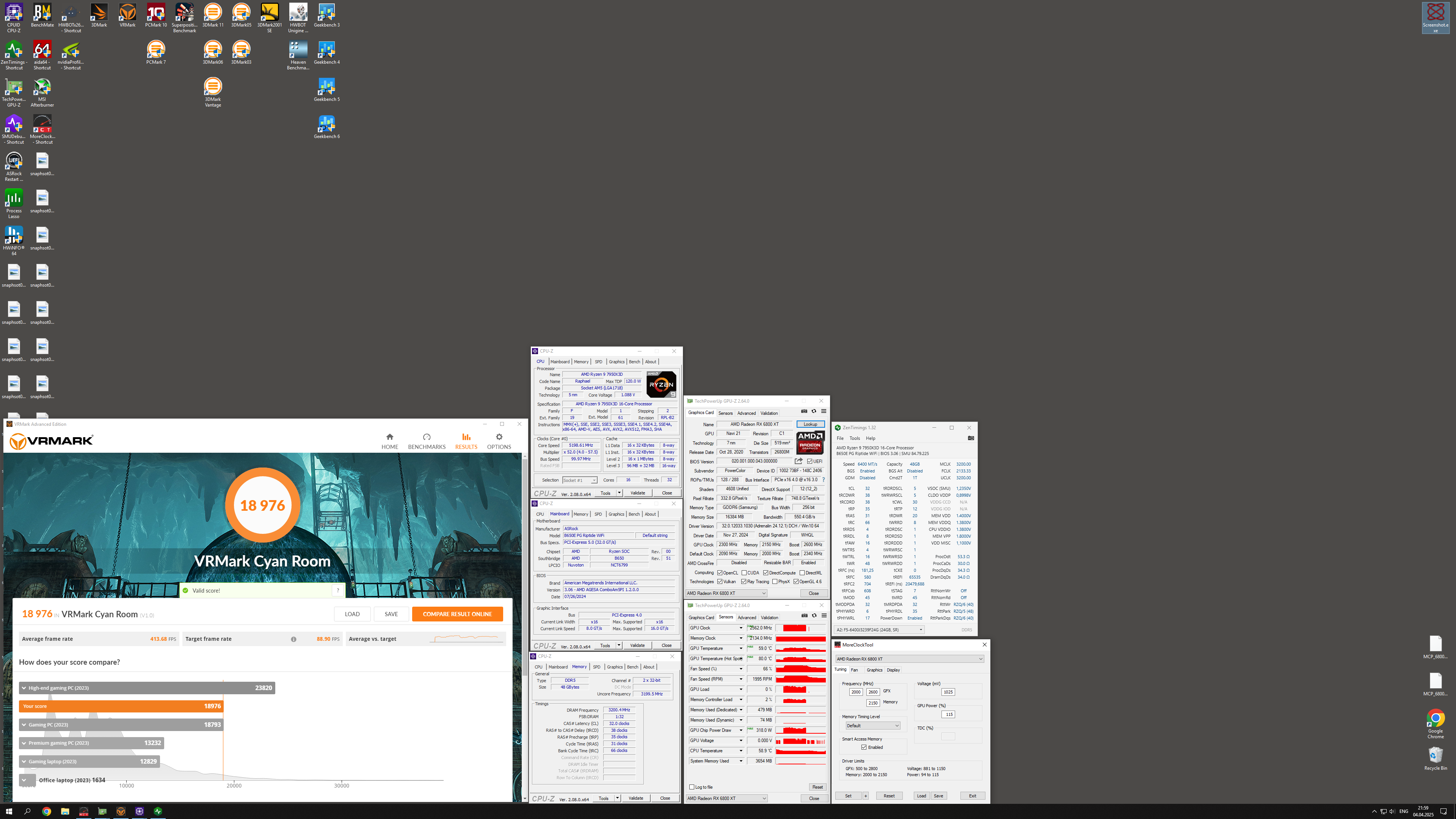Click the Target frame rate info icon

pyautogui.click(x=293, y=639)
